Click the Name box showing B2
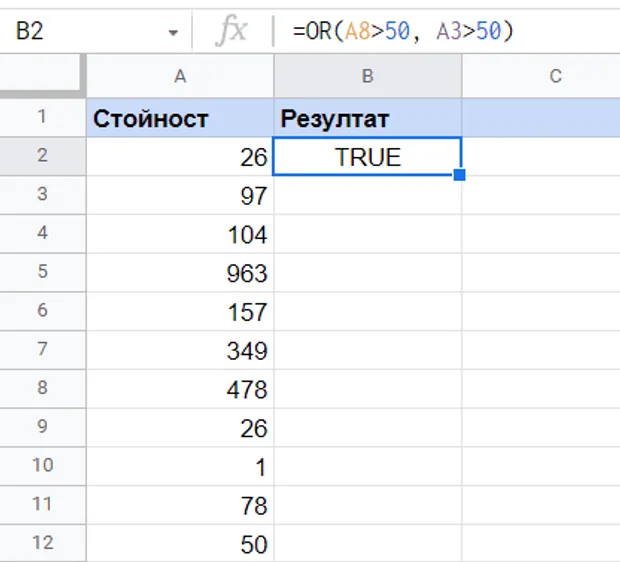 (95, 31)
